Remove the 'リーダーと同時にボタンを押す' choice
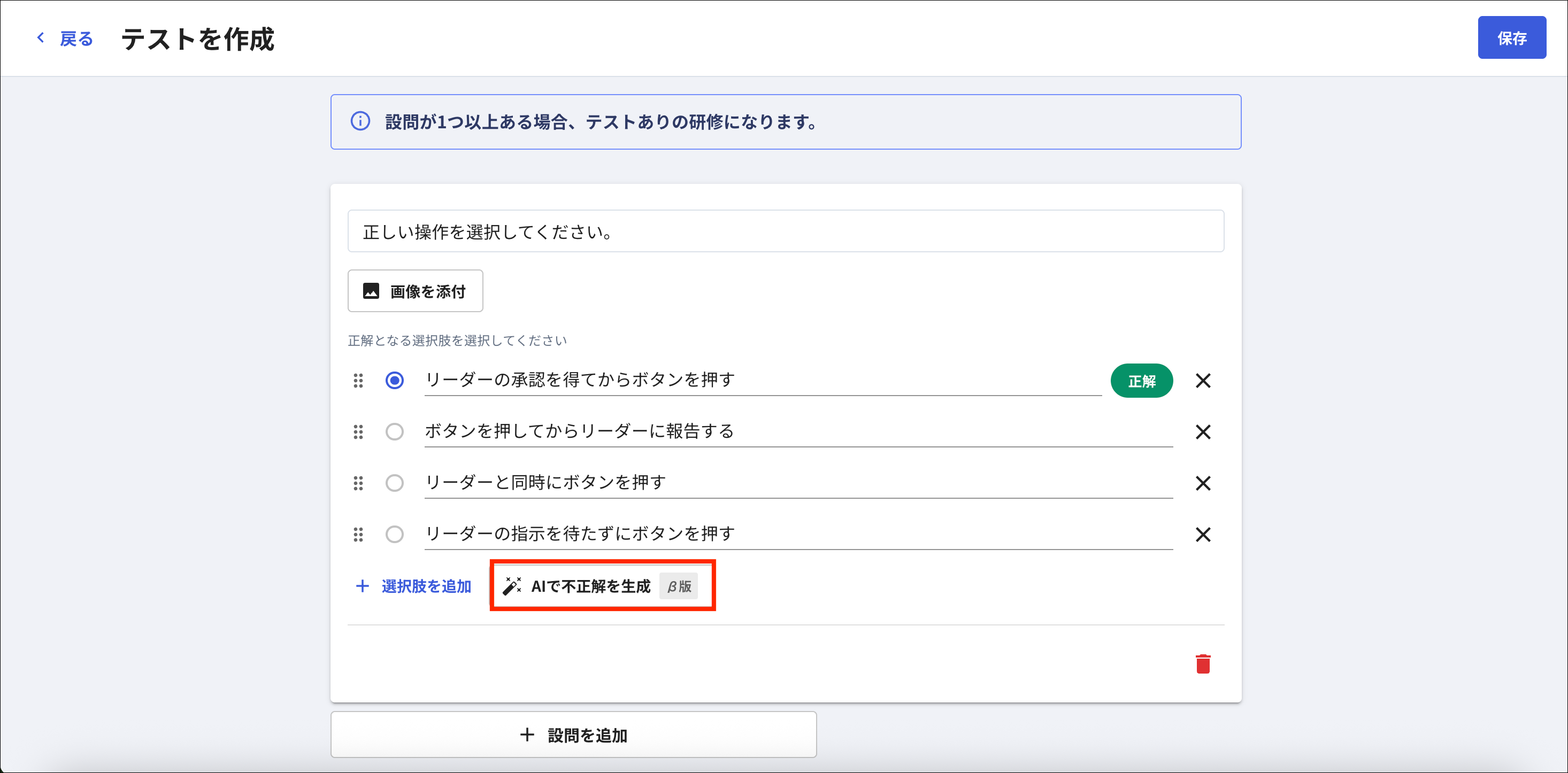1568x773 pixels. point(1202,483)
